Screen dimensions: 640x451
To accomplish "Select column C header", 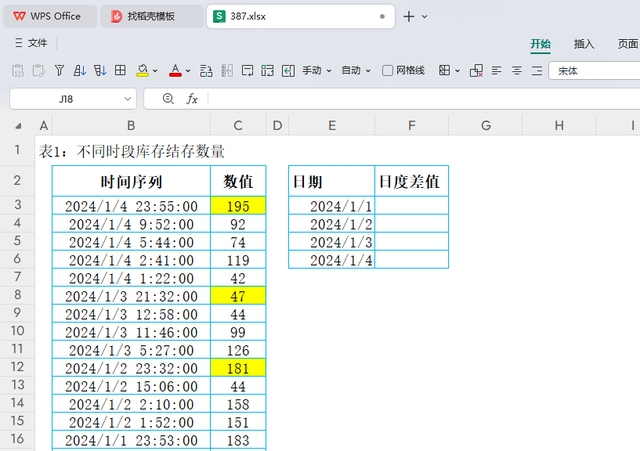I will [x=238, y=125].
